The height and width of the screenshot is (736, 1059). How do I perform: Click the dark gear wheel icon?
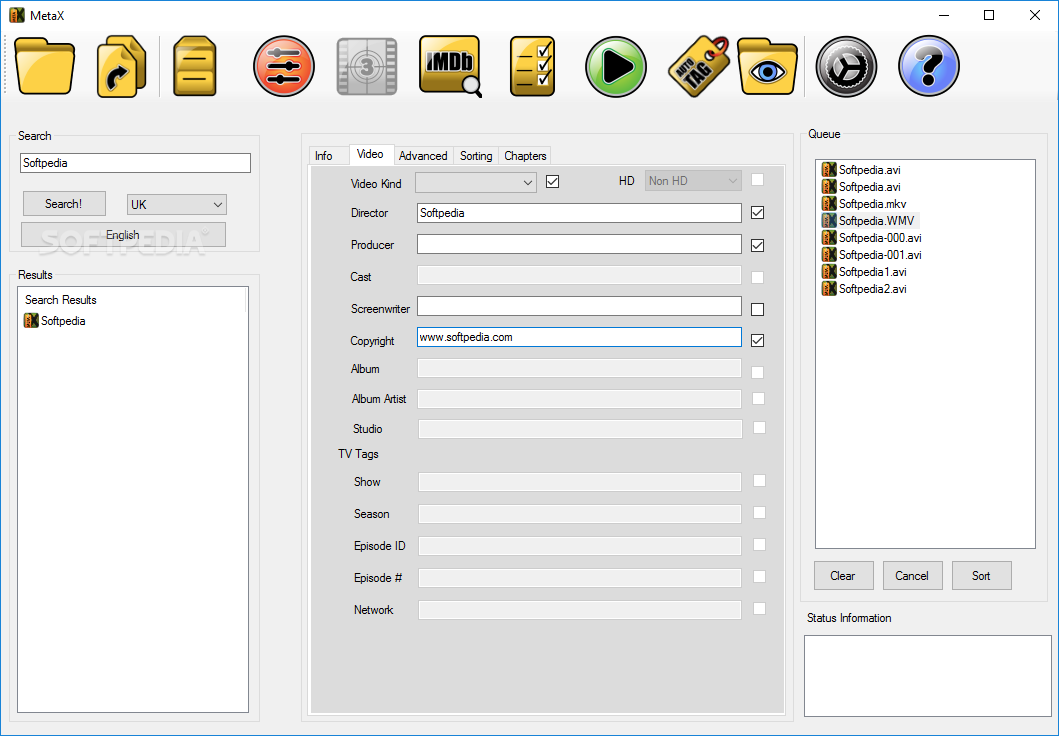tap(846, 66)
